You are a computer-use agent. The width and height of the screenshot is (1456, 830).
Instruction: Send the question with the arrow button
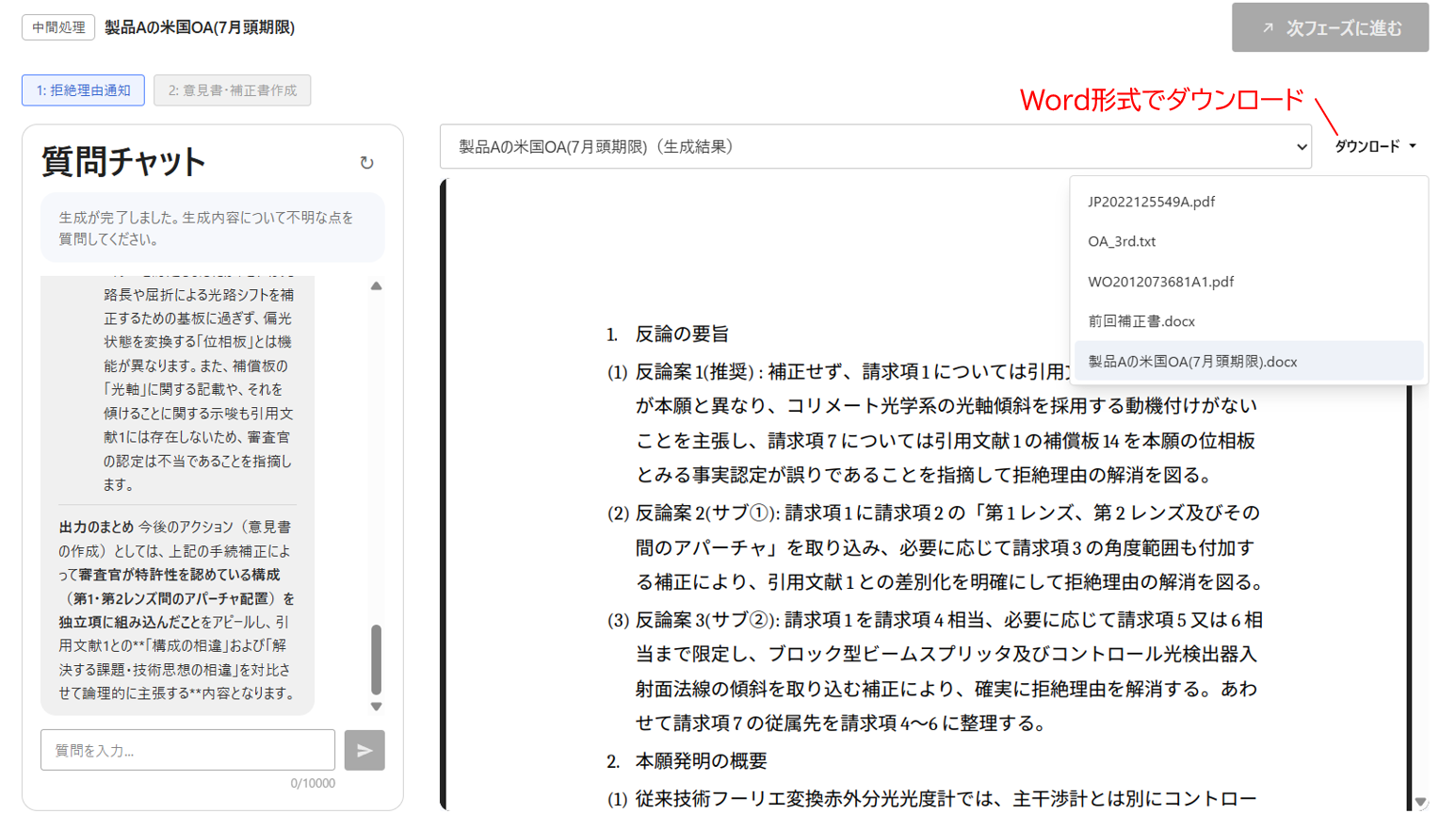[364, 750]
